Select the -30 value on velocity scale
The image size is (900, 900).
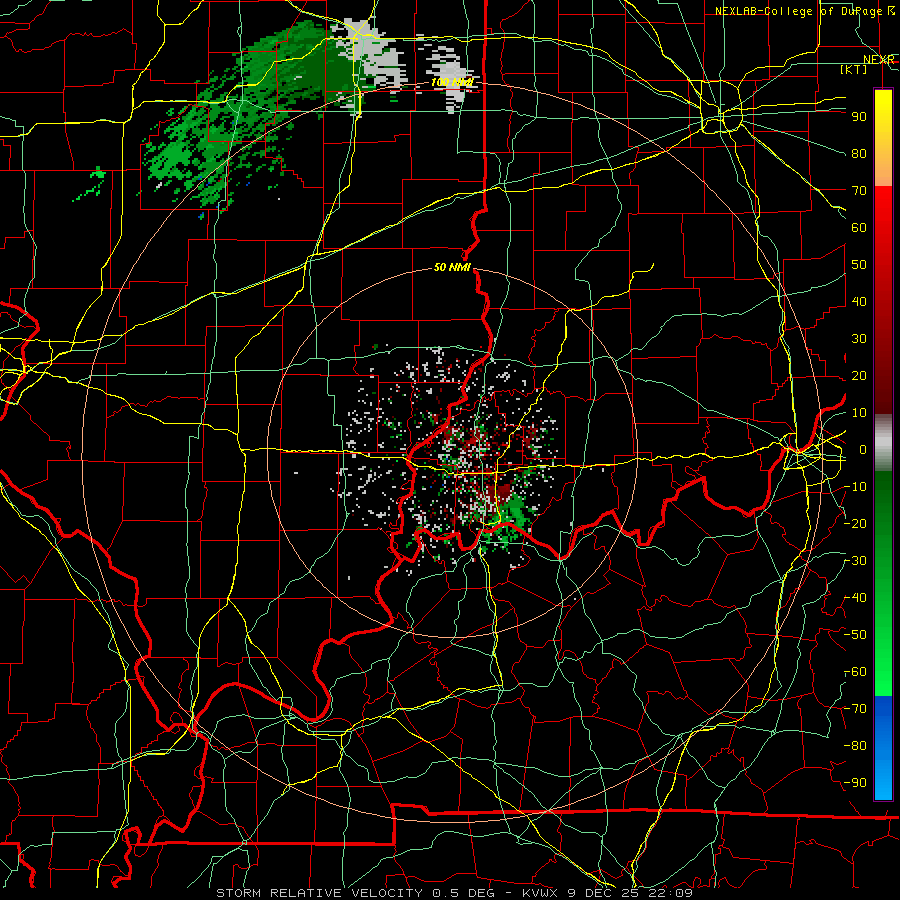pyautogui.click(x=855, y=561)
